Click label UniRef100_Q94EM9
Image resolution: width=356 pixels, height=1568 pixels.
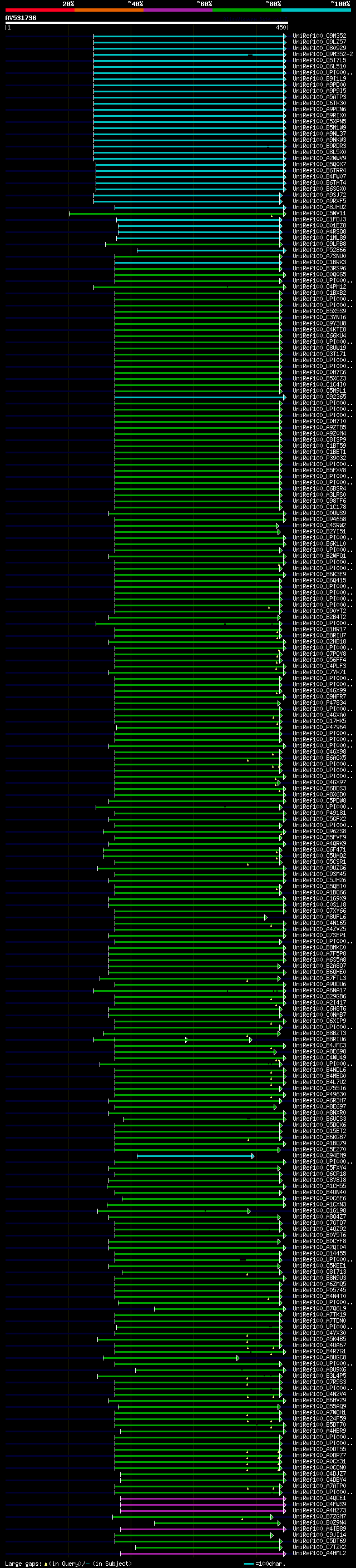[319, 1155]
